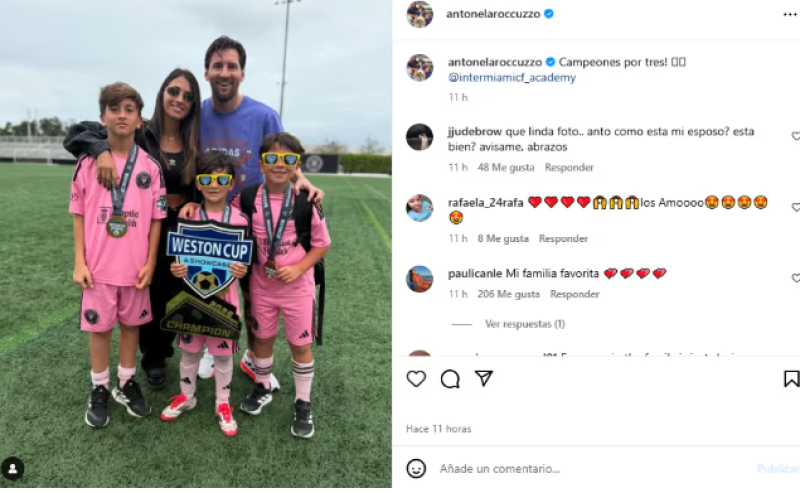Like rafaela_24rafa's comment with heart
Screen dimensions: 800x493
795,207
